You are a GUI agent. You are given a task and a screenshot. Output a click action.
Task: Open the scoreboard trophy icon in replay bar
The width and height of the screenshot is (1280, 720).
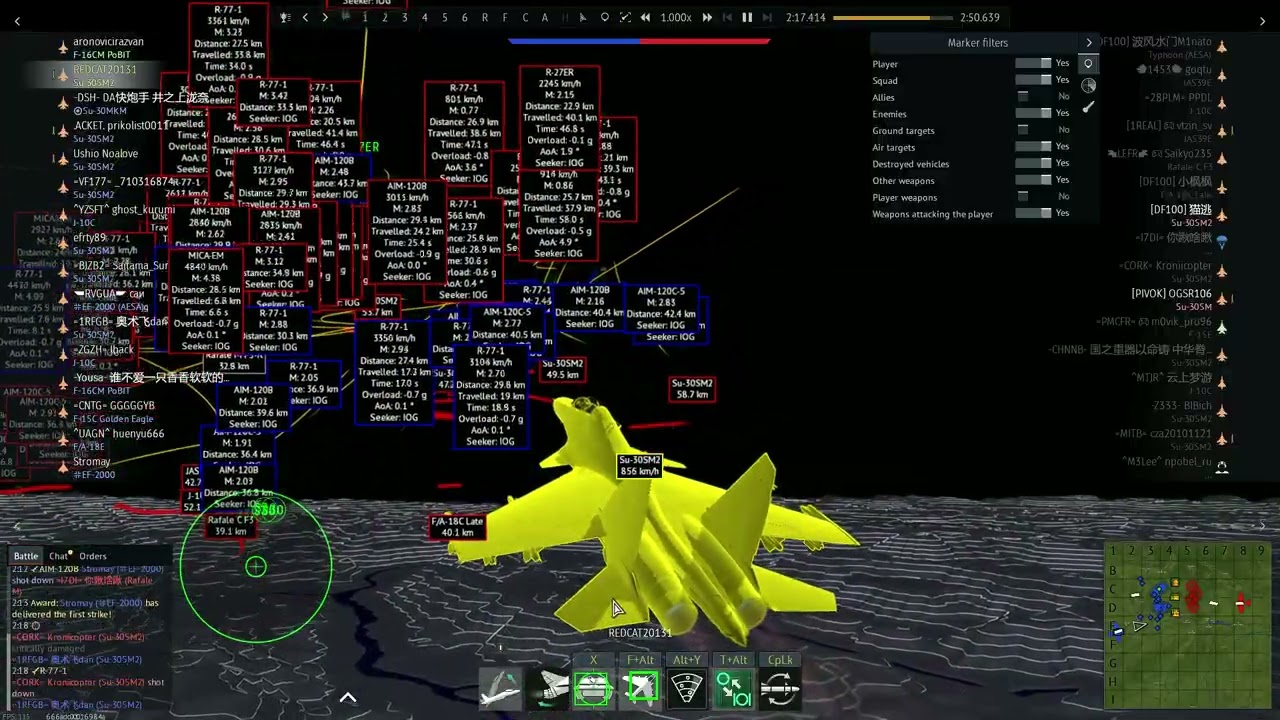coord(286,17)
